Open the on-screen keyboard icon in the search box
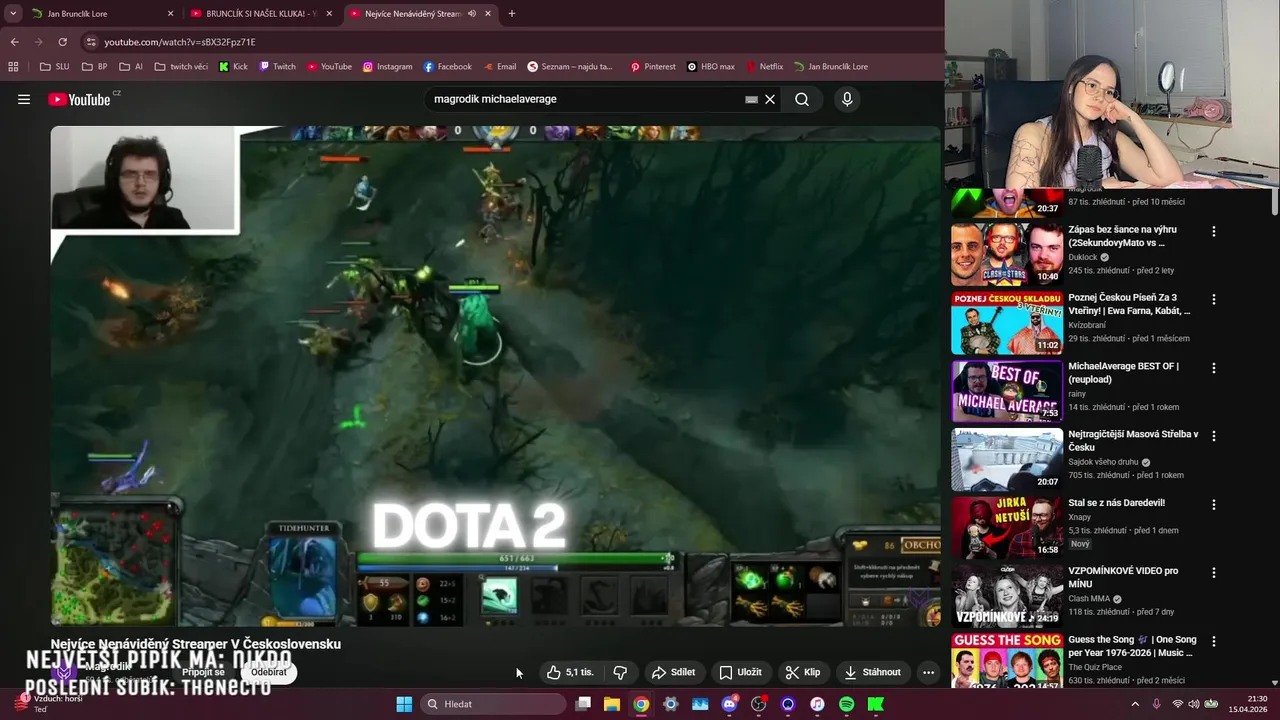This screenshot has width=1280, height=720. click(x=751, y=99)
